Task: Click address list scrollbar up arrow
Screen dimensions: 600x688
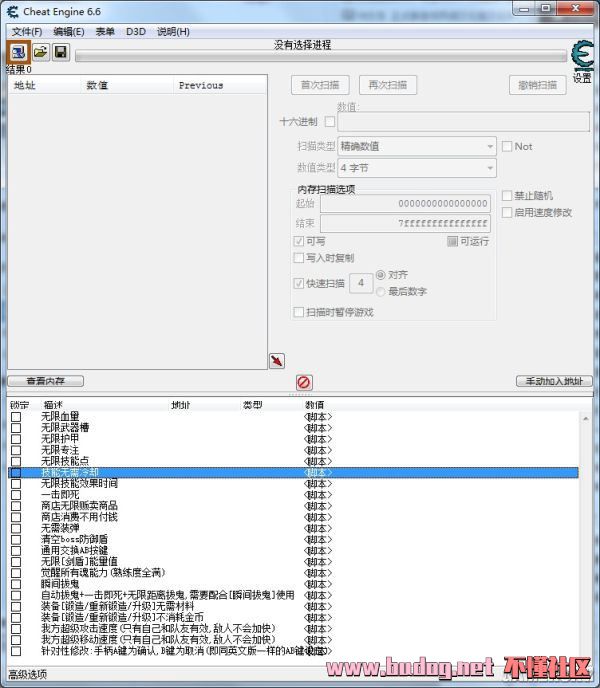Action: pyautogui.click(x=586, y=419)
